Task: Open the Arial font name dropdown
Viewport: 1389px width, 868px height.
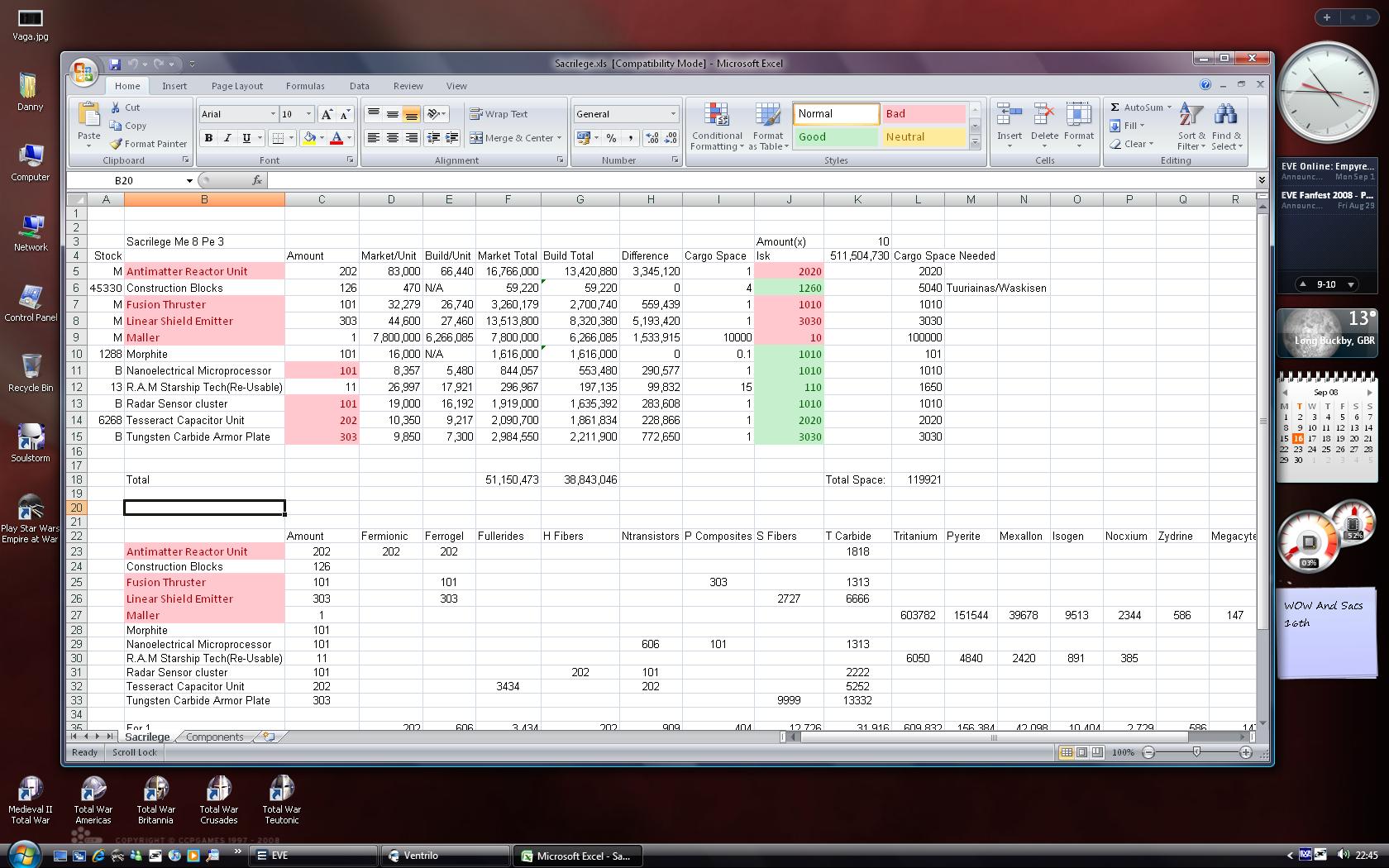Action: point(273,114)
